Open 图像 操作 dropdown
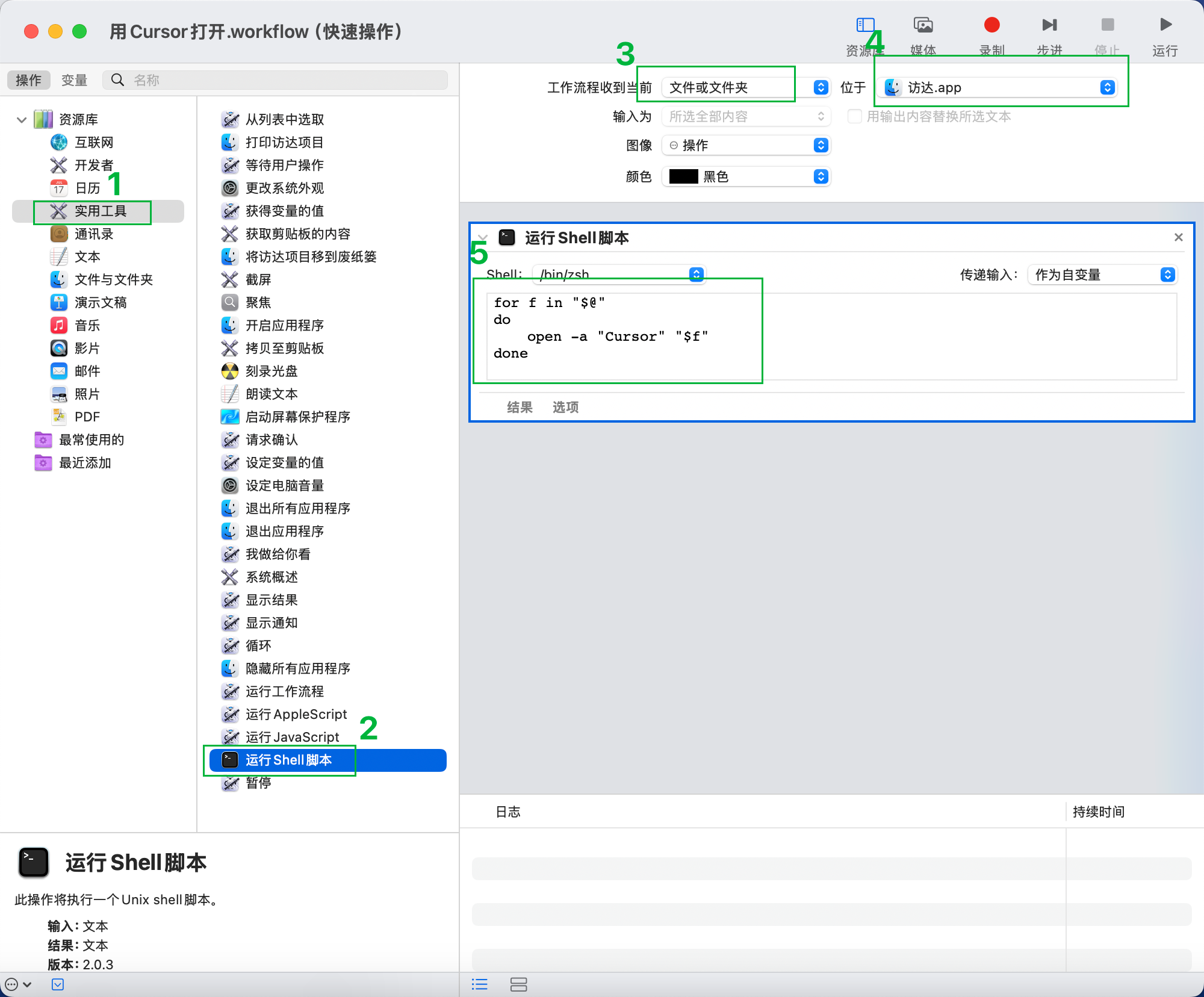The image size is (1204, 997). (746, 146)
